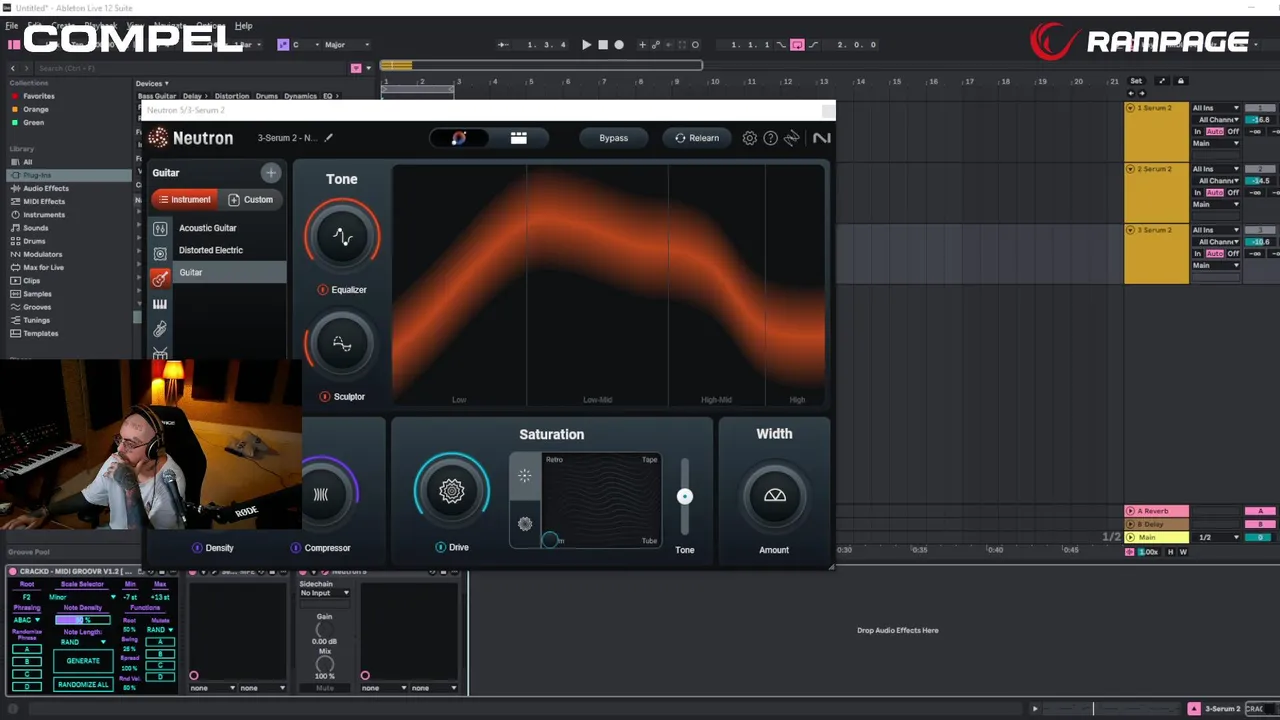Toggle the Compressor power button

296,548
